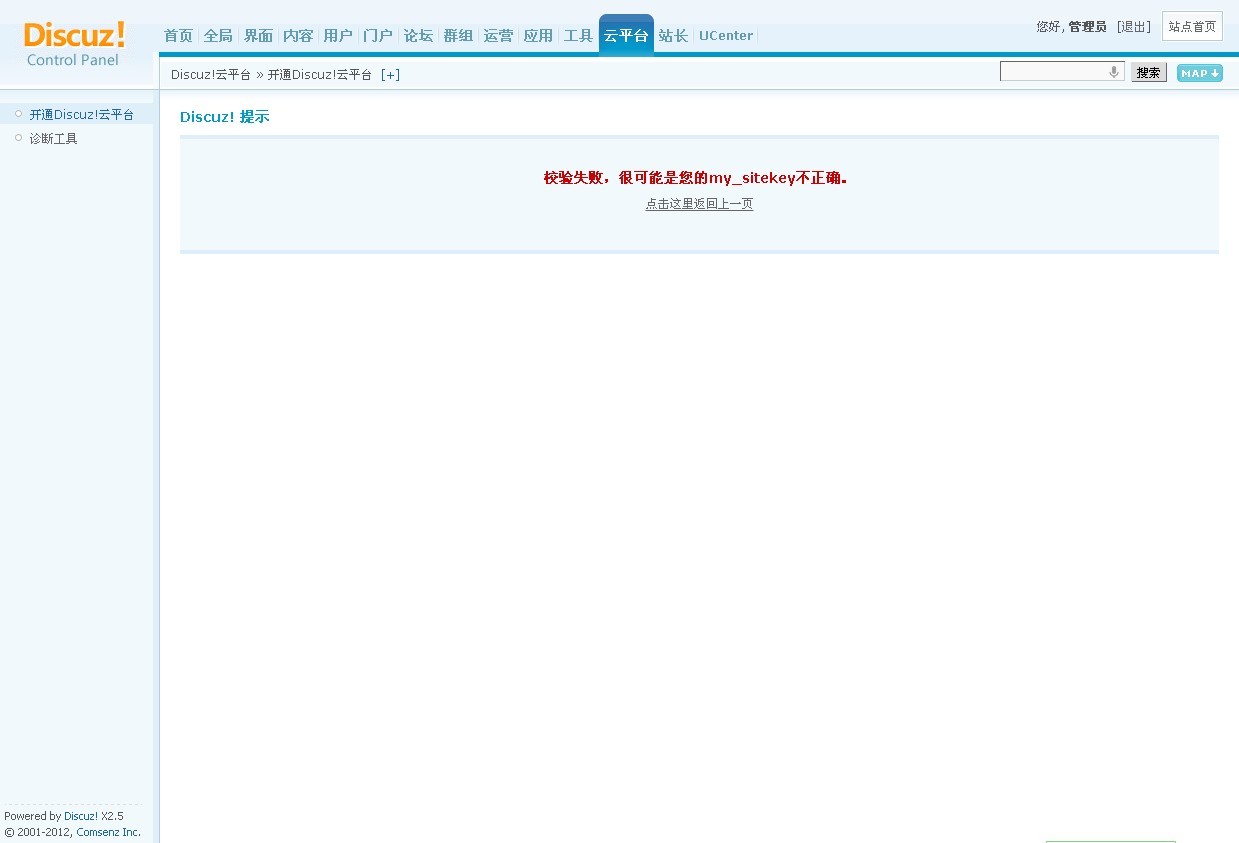Click the 退出 logout link
Image resolution: width=1239 pixels, height=843 pixels.
click(1134, 27)
